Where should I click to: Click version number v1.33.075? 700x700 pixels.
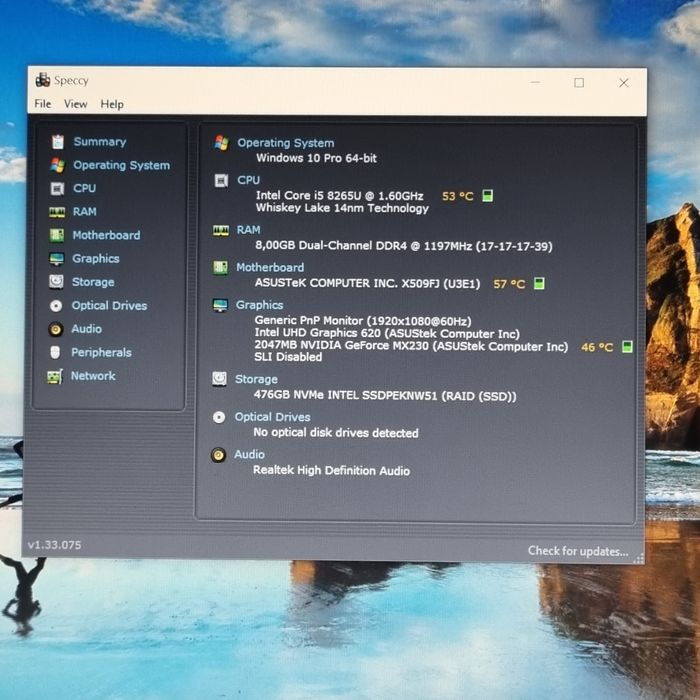pos(54,545)
